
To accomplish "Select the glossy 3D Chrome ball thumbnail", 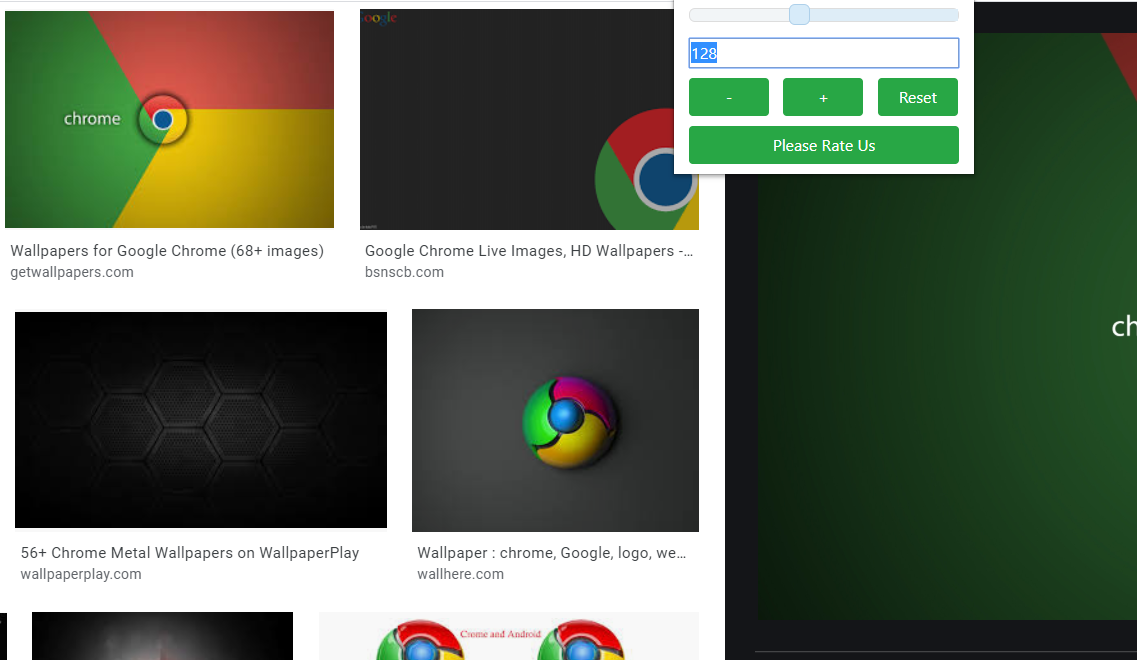I will (555, 420).
